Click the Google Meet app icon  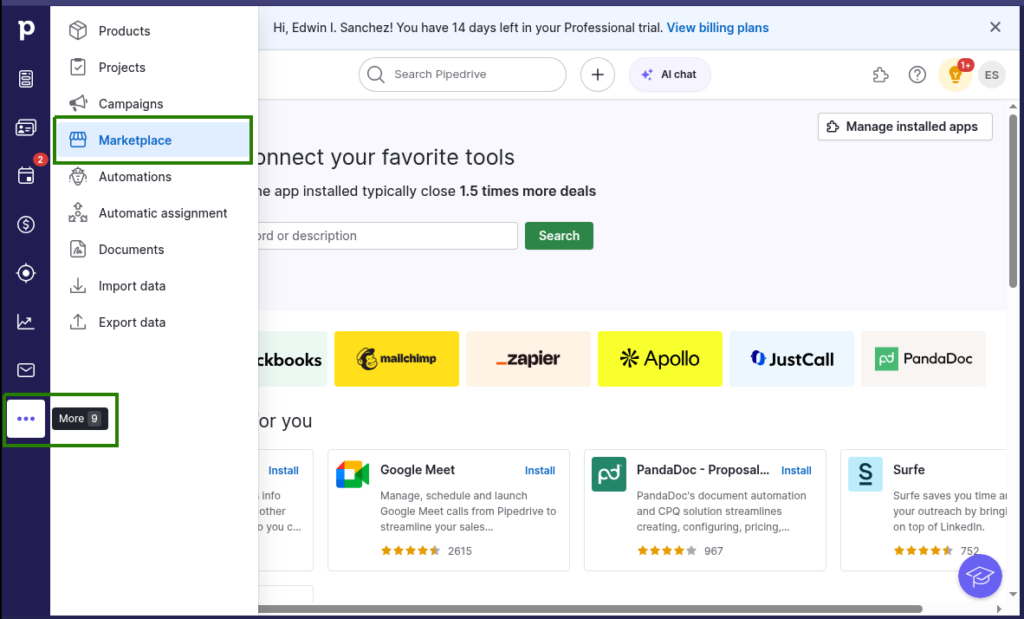tap(353, 475)
